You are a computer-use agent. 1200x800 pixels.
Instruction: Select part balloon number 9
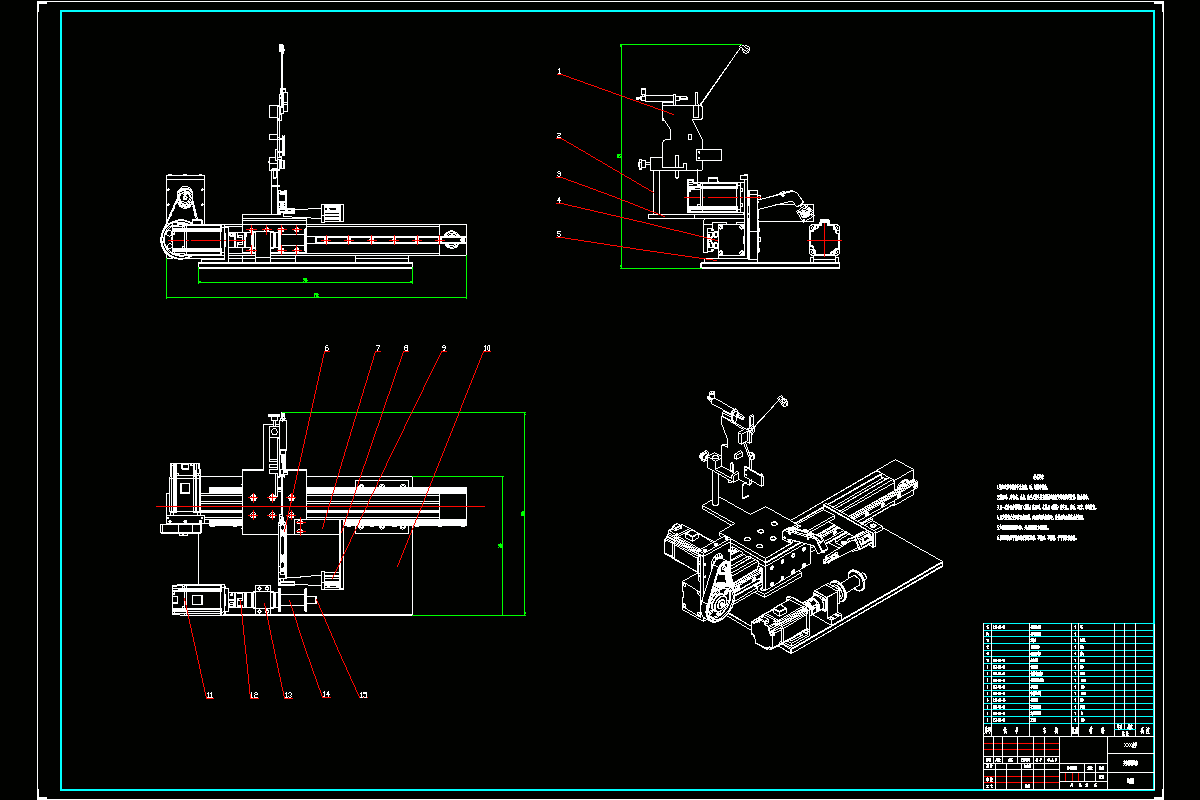tap(443, 348)
